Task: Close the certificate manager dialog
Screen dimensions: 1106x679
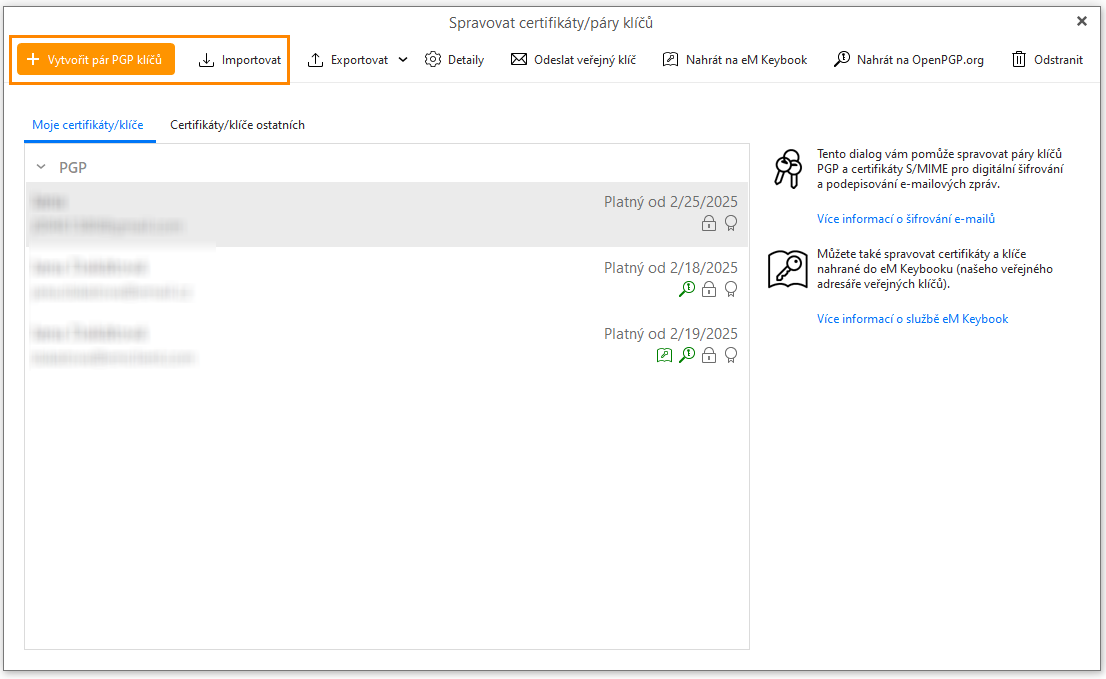Action: (1081, 21)
